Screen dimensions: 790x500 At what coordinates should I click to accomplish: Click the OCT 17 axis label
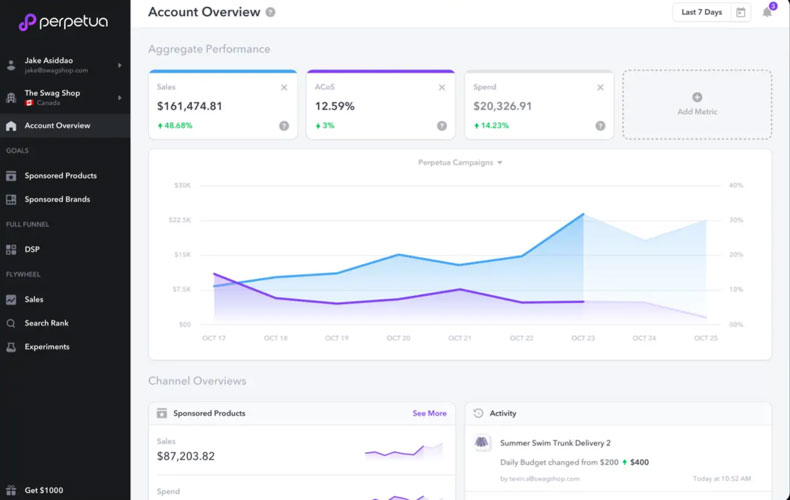(214, 338)
